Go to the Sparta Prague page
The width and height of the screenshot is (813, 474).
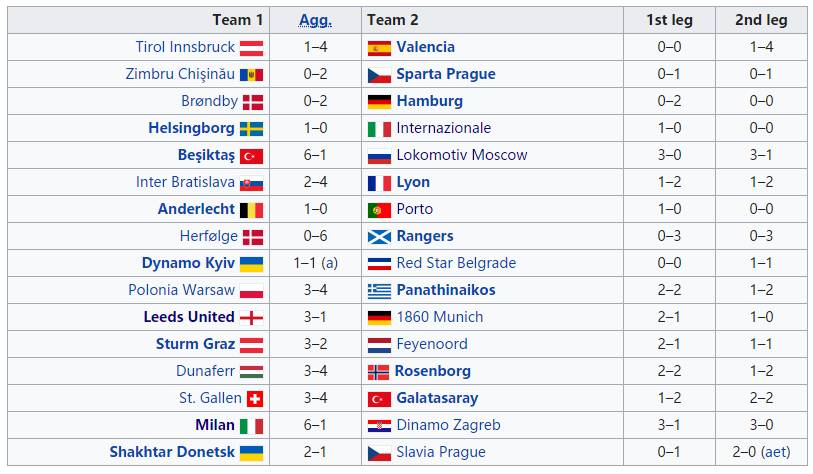445,74
